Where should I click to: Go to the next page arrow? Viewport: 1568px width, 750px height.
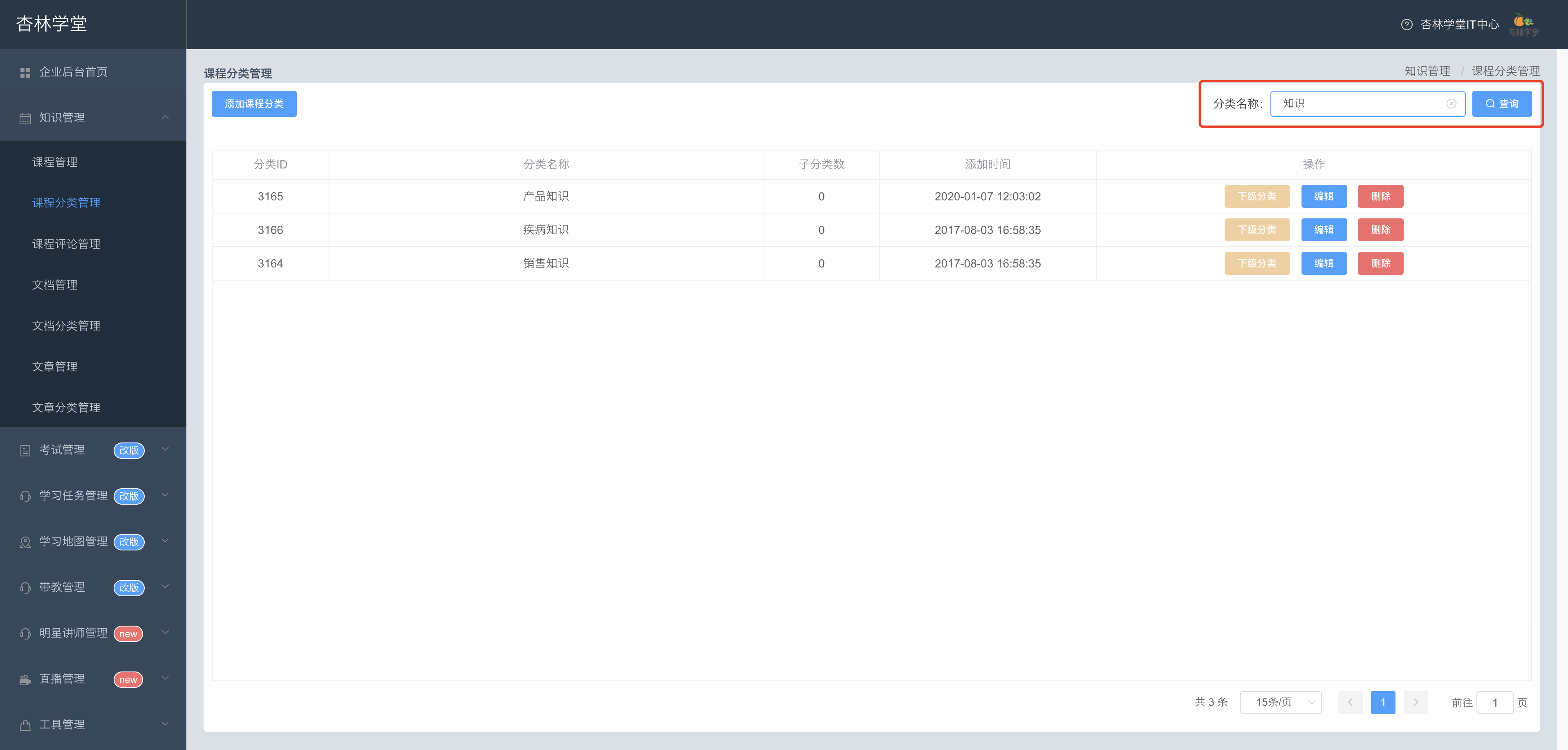coord(1416,703)
